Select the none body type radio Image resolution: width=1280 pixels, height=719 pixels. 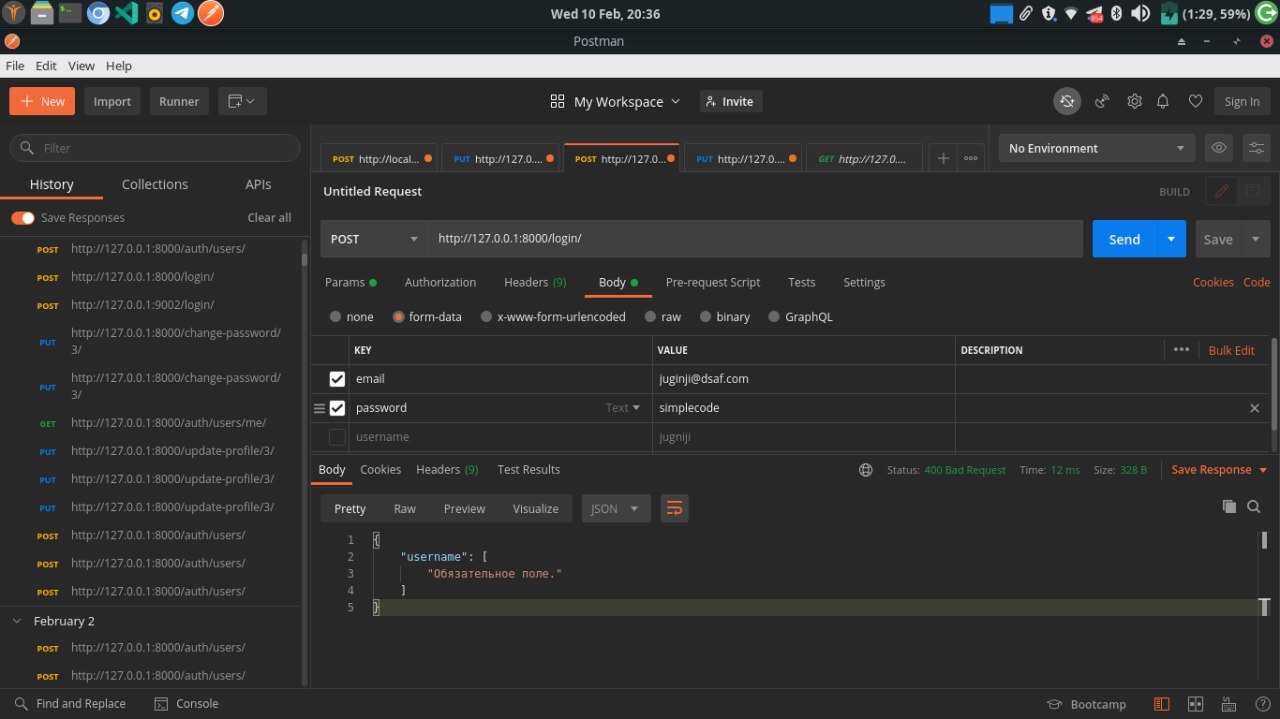335,317
